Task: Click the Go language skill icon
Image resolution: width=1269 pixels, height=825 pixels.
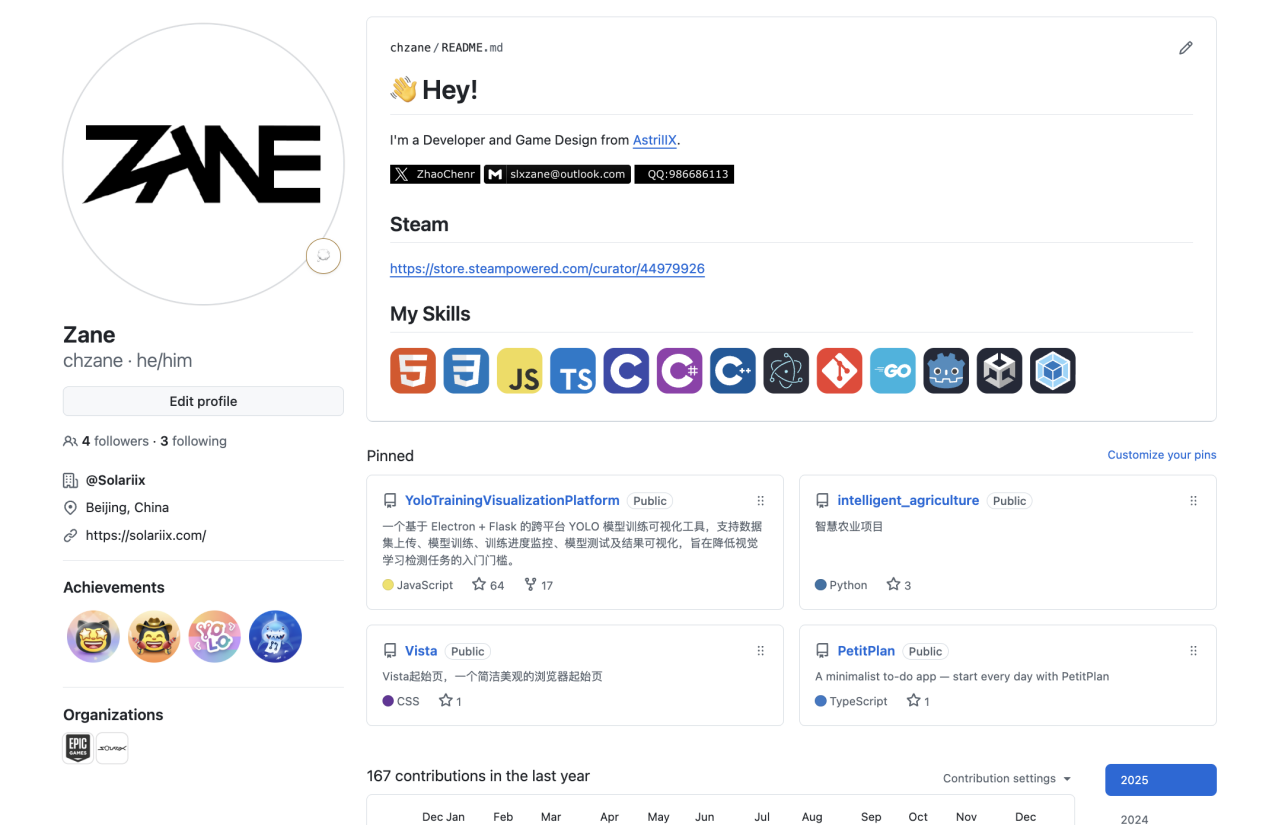Action: point(892,371)
